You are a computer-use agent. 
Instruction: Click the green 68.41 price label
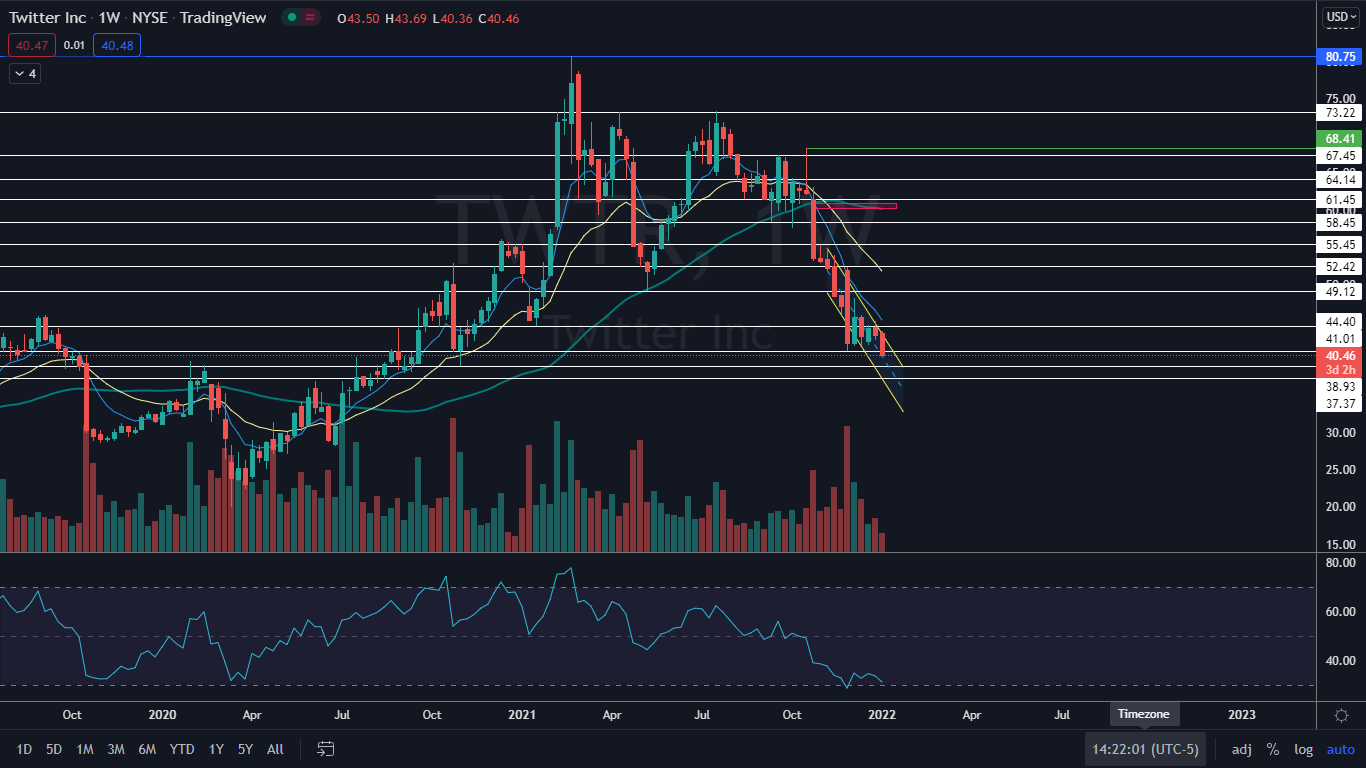[x=1340, y=138]
